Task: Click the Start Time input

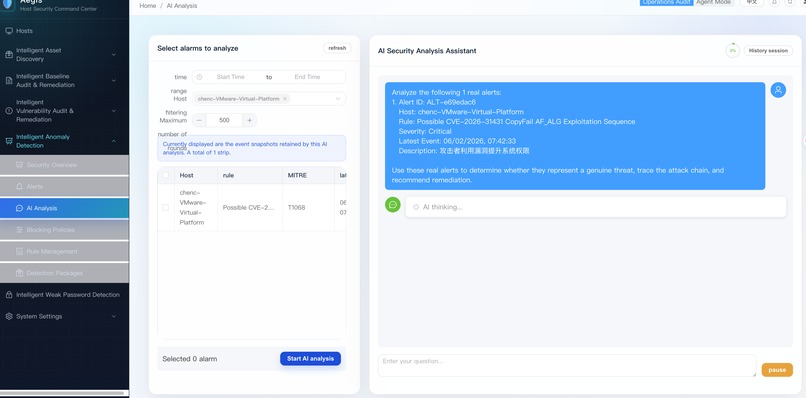Action: [x=230, y=77]
